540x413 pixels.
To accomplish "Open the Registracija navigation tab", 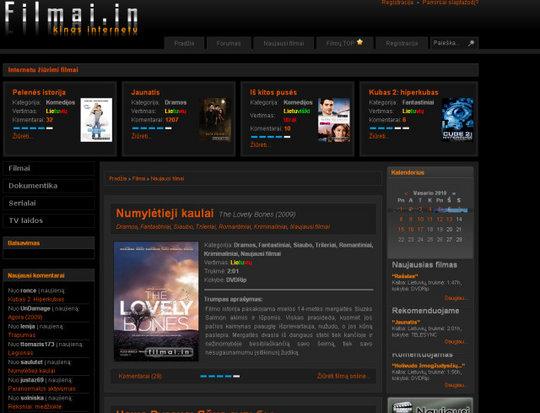I will 402,43.
